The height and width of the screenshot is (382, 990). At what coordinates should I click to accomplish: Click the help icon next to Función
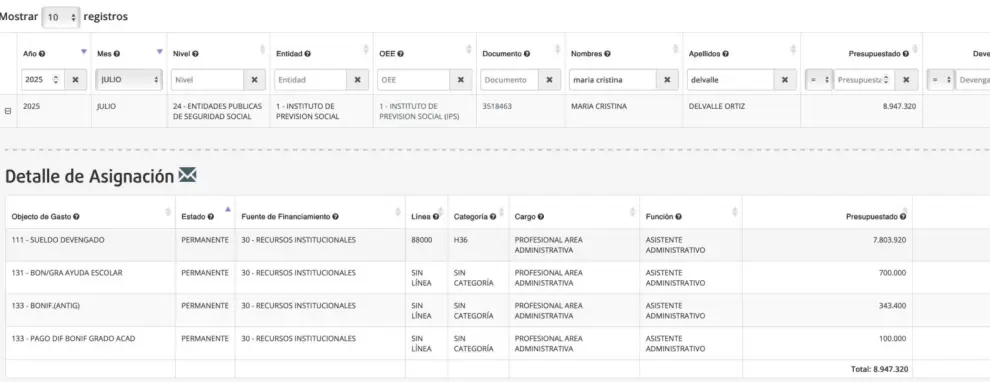tap(678, 217)
